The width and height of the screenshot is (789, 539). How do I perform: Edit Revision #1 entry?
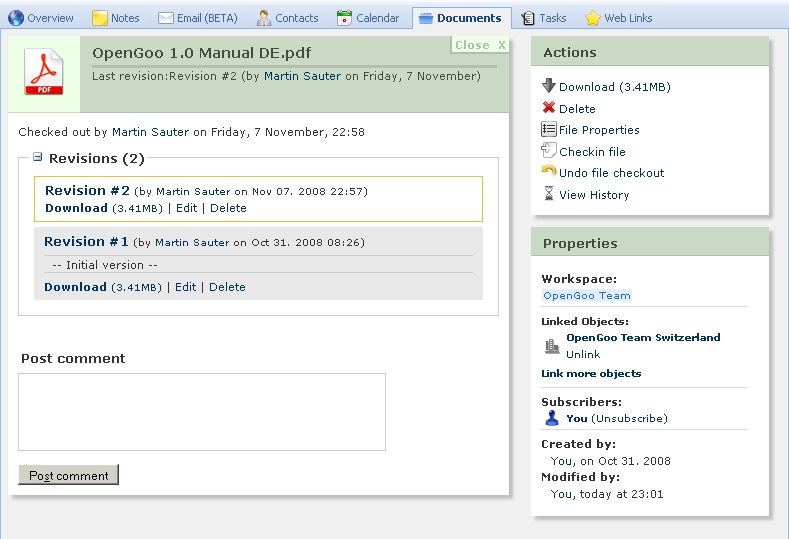(186, 287)
